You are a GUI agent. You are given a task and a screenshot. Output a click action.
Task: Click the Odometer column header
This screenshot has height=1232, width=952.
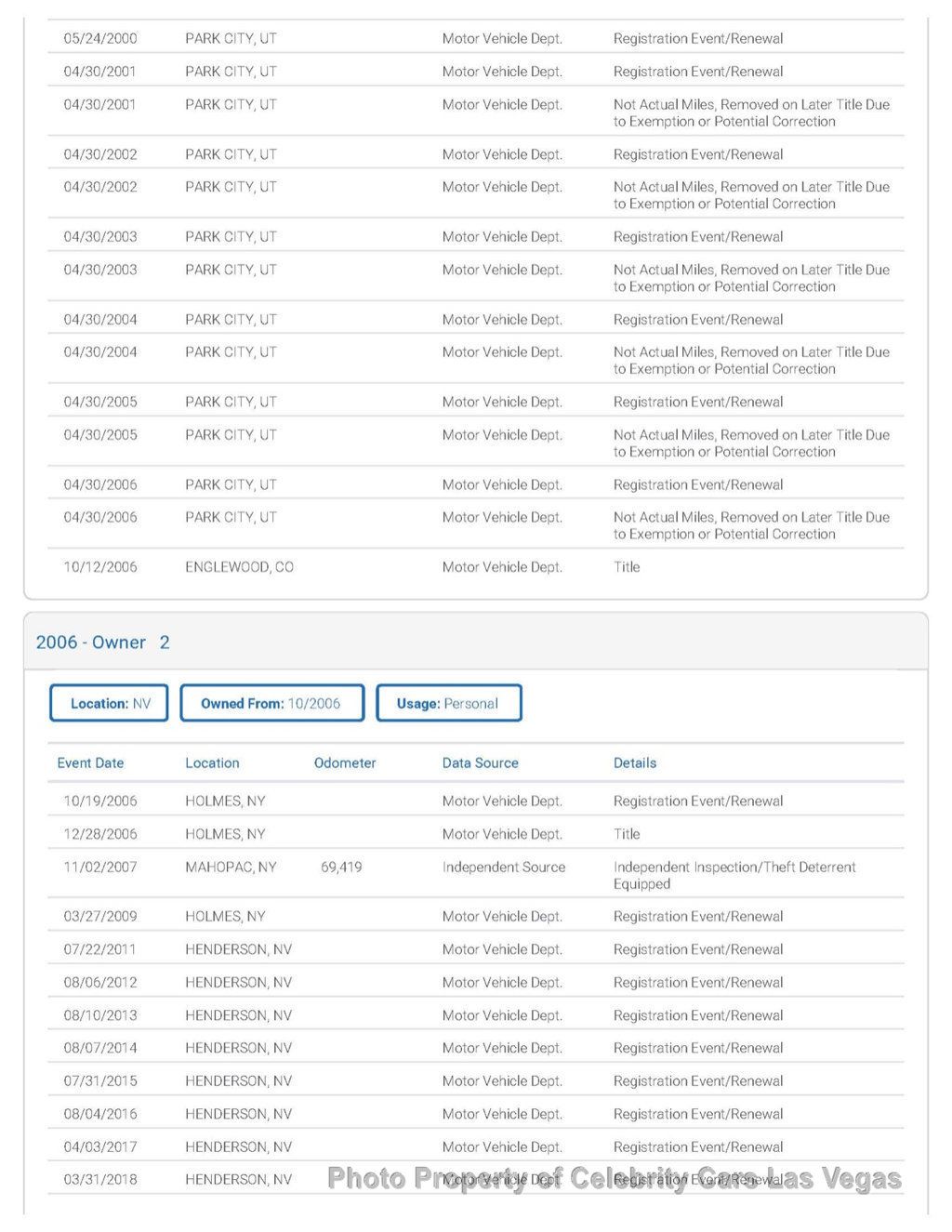click(x=345, y=762)
